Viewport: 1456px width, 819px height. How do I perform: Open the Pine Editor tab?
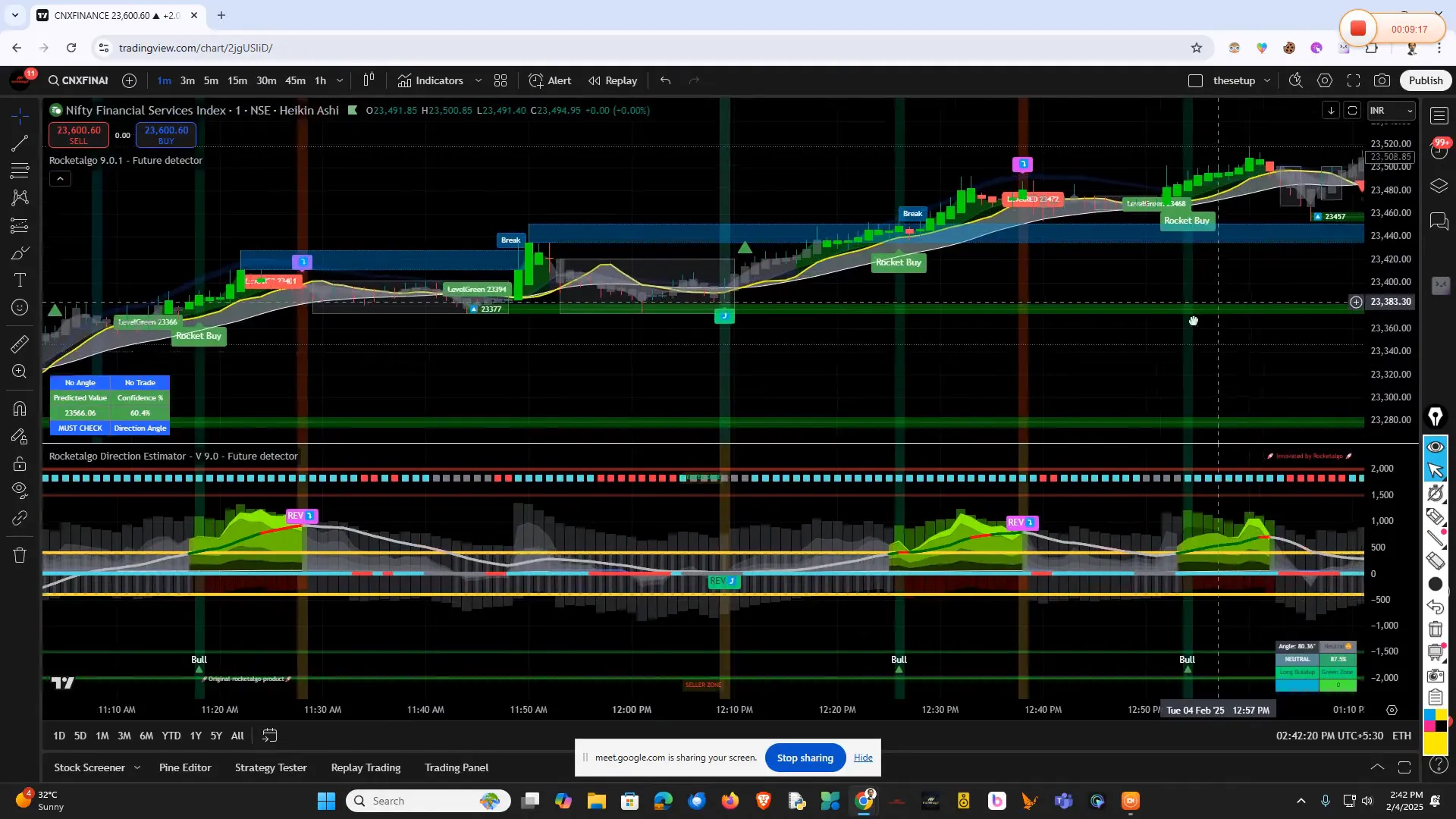[185, 767]
